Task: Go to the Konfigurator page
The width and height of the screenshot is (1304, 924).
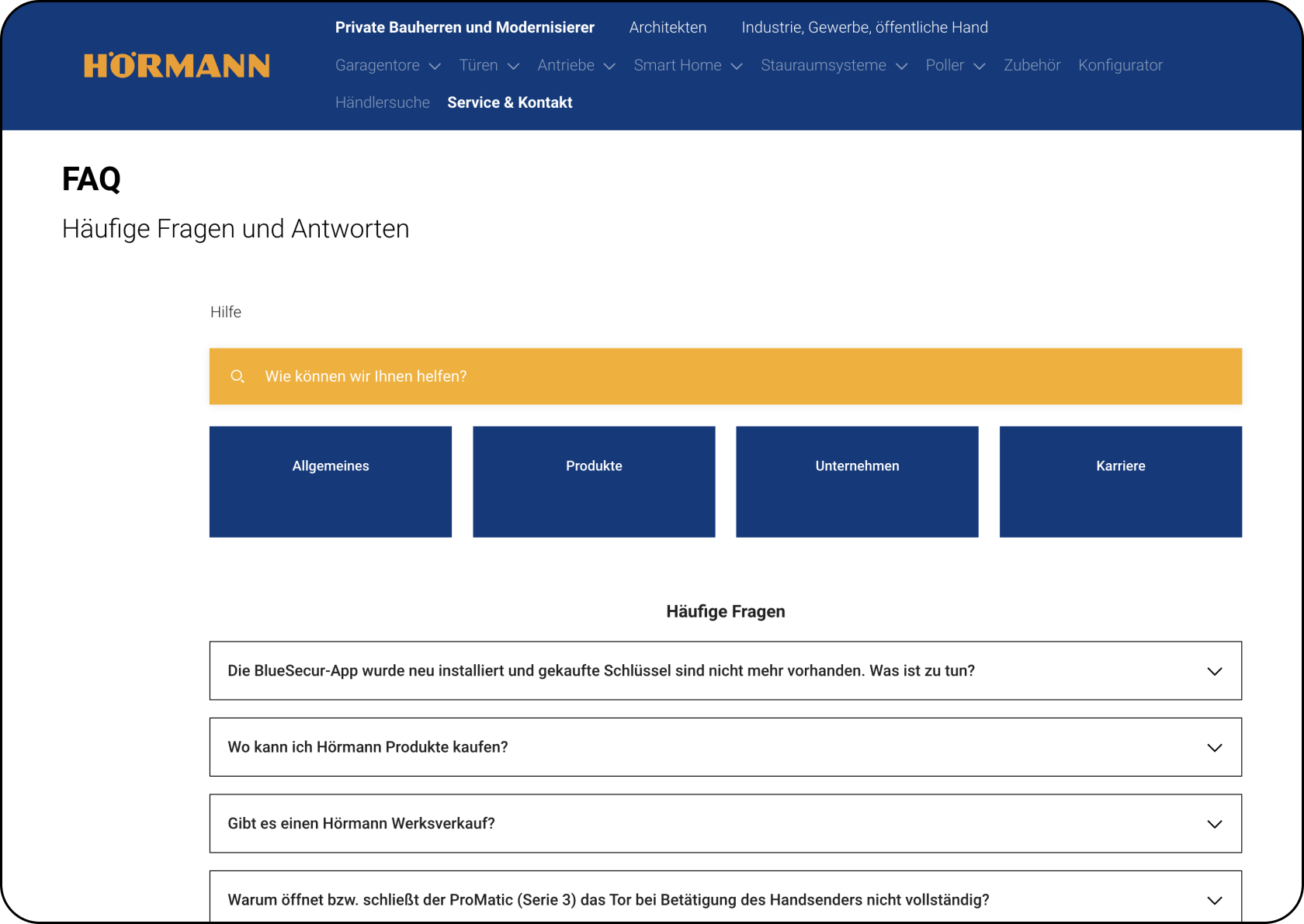Action: [x=1120, y=66]
